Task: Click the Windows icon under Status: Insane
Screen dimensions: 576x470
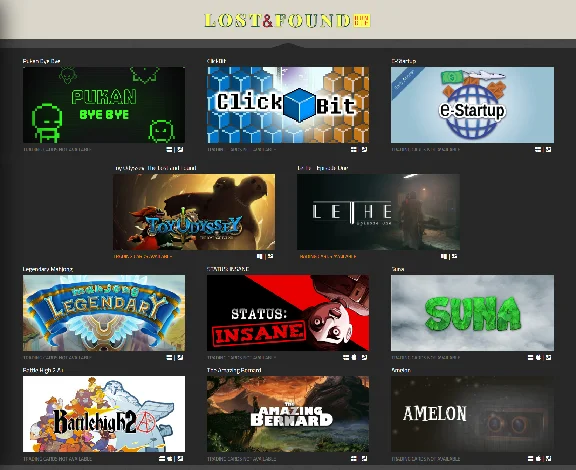Action: click(346, 357)
